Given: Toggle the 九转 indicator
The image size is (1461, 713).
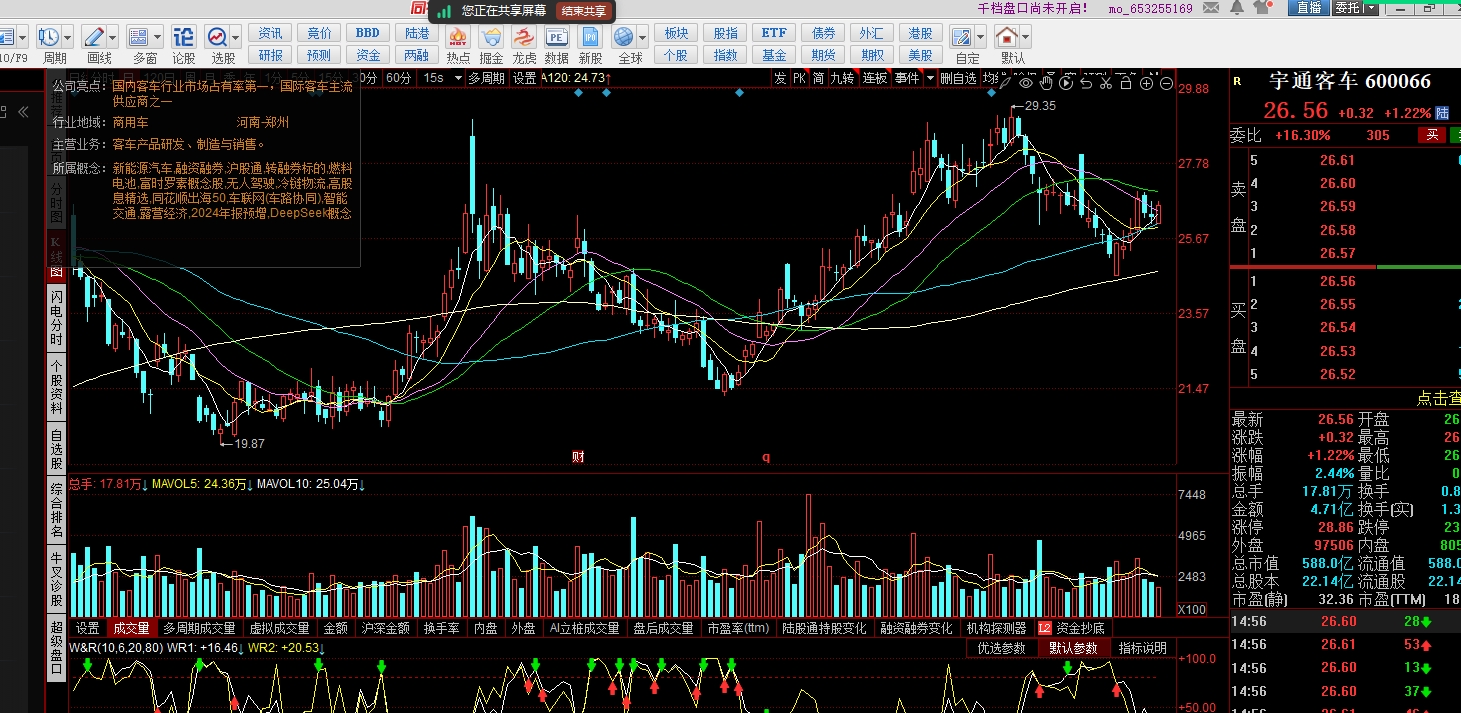Looking at the screenshot, I should coord(841,78).
